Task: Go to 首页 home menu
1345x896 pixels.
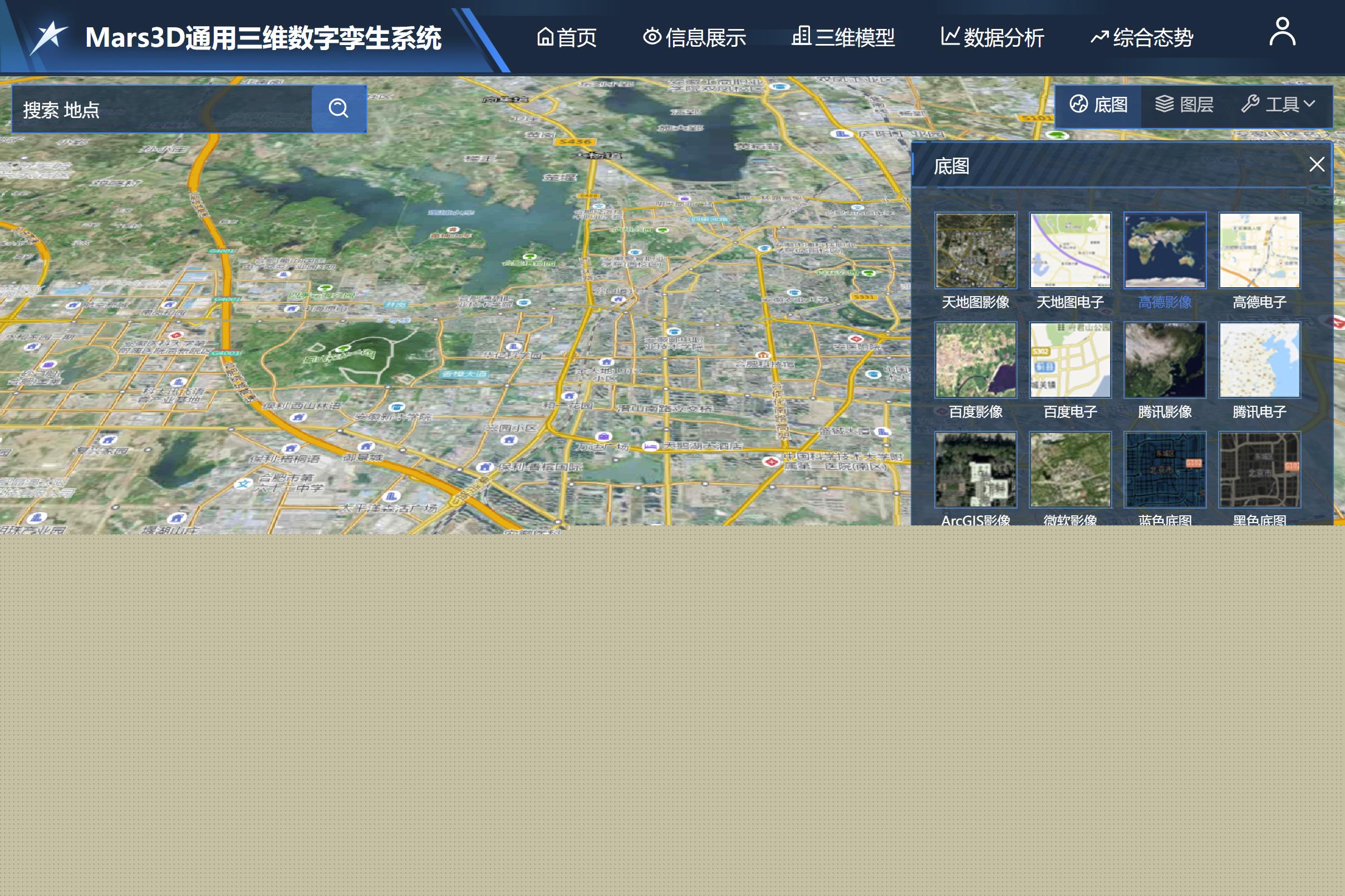Action: [567, 38]
